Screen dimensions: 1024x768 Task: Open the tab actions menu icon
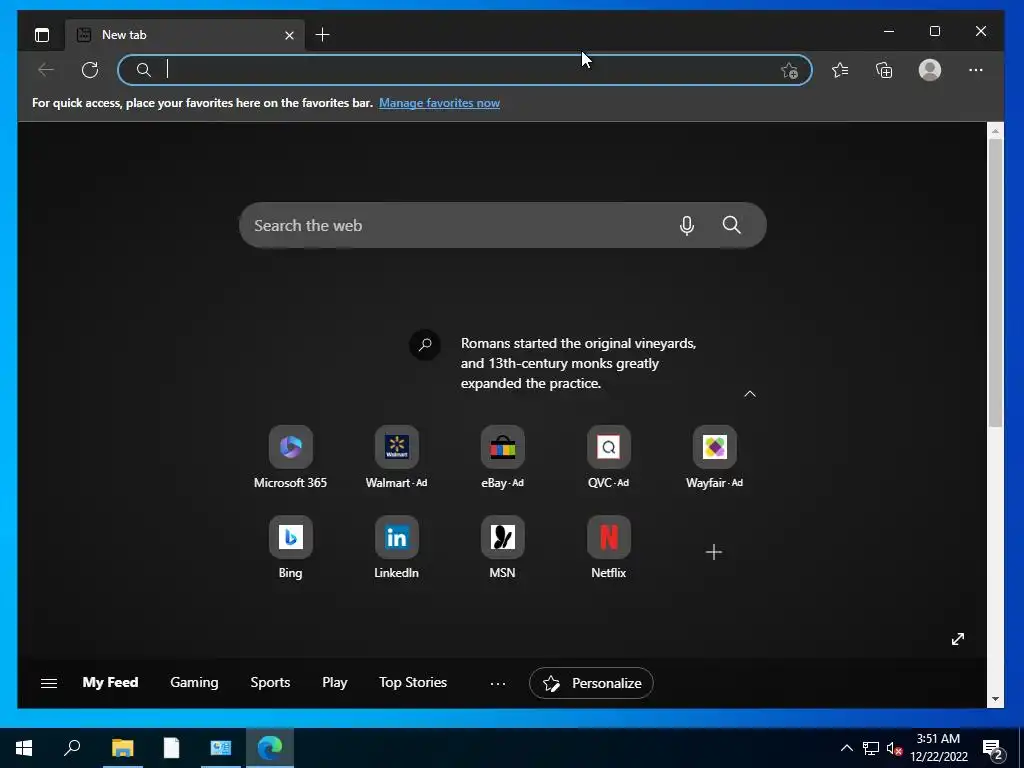pyautogui.click(x=42, y=35)
